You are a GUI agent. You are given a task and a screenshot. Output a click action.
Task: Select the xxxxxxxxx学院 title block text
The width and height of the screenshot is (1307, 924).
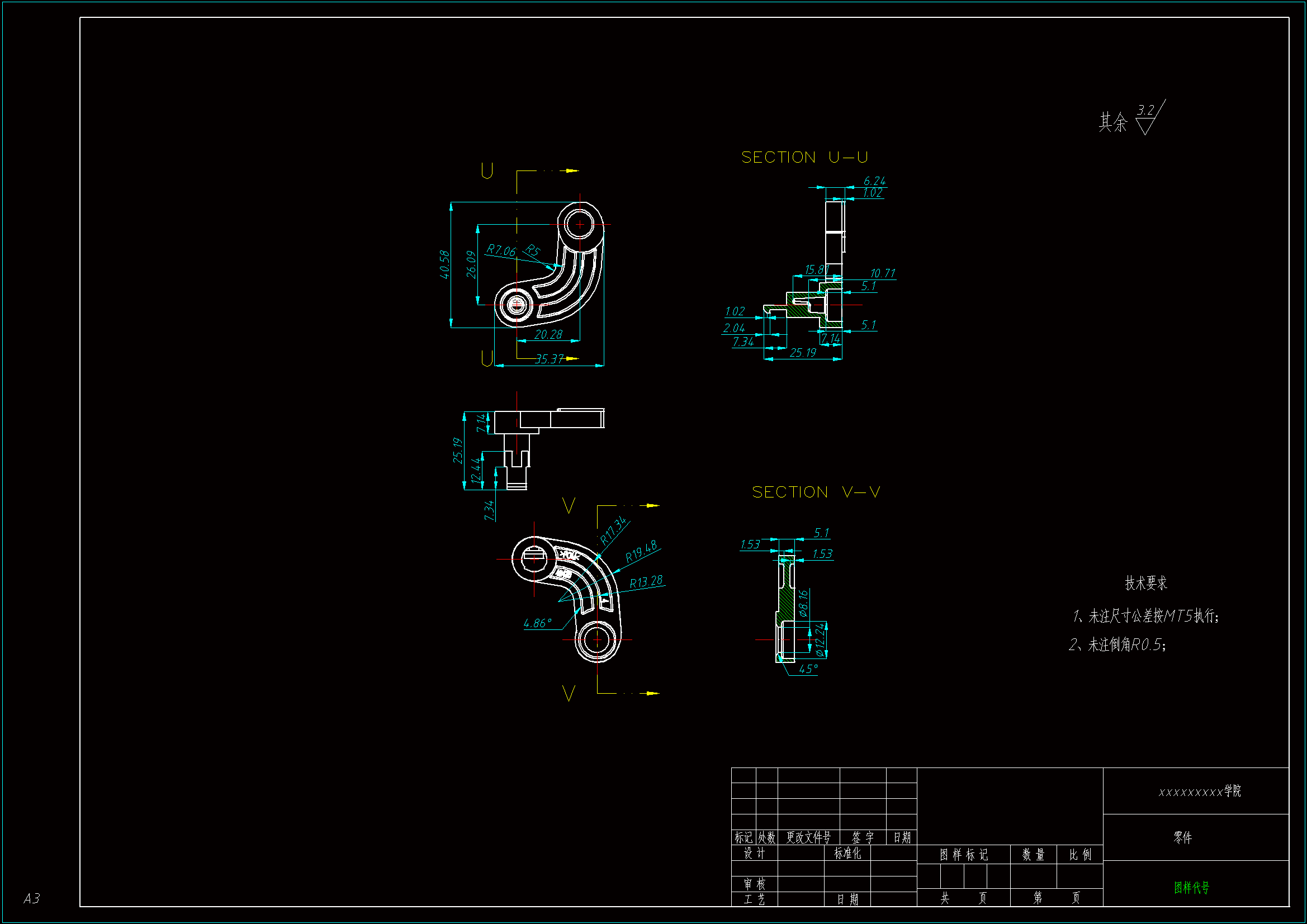(x=1200, y=792)
